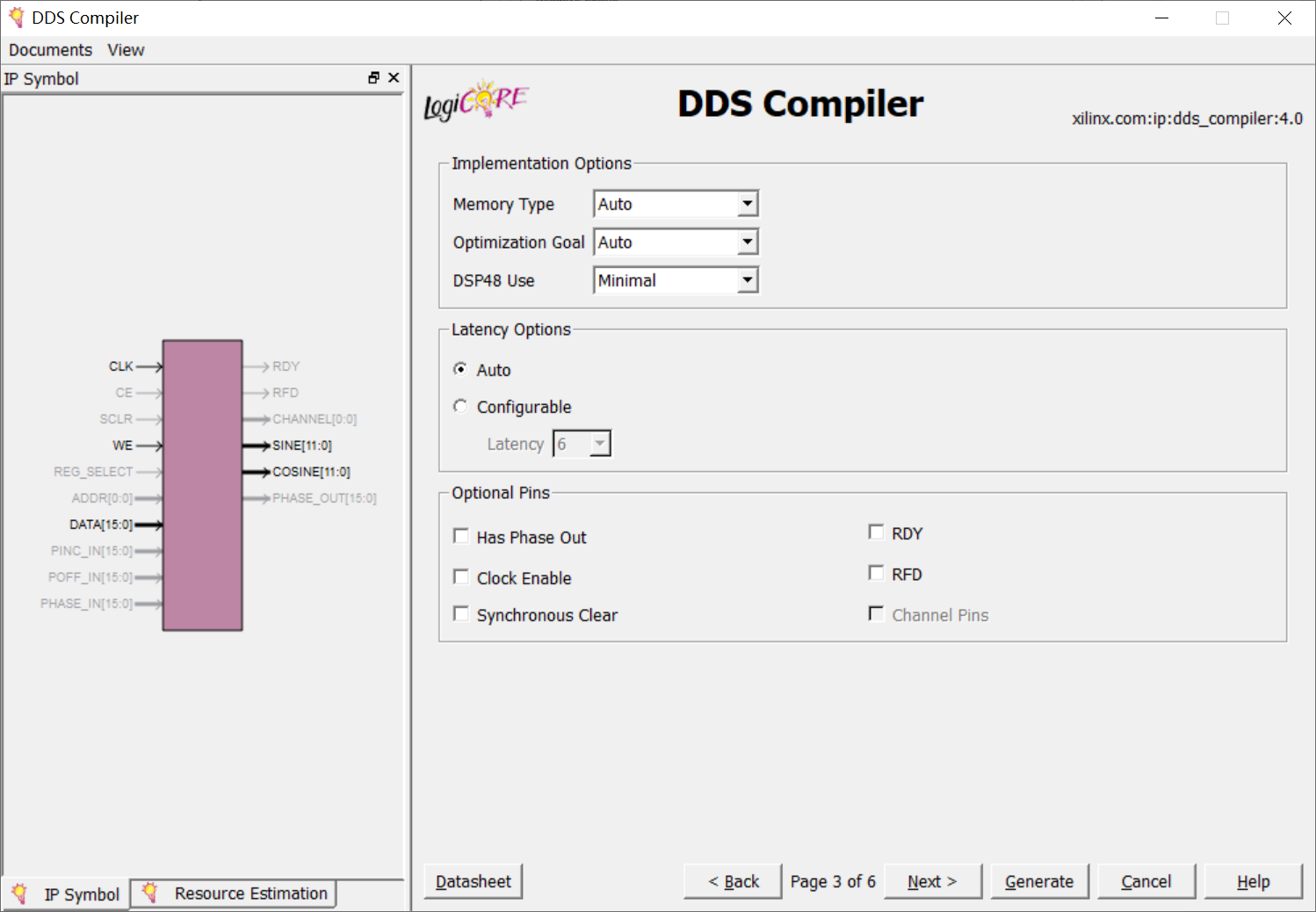Open the Optimization Goal dropdown
1316x912 pixels.
[676, 242]
